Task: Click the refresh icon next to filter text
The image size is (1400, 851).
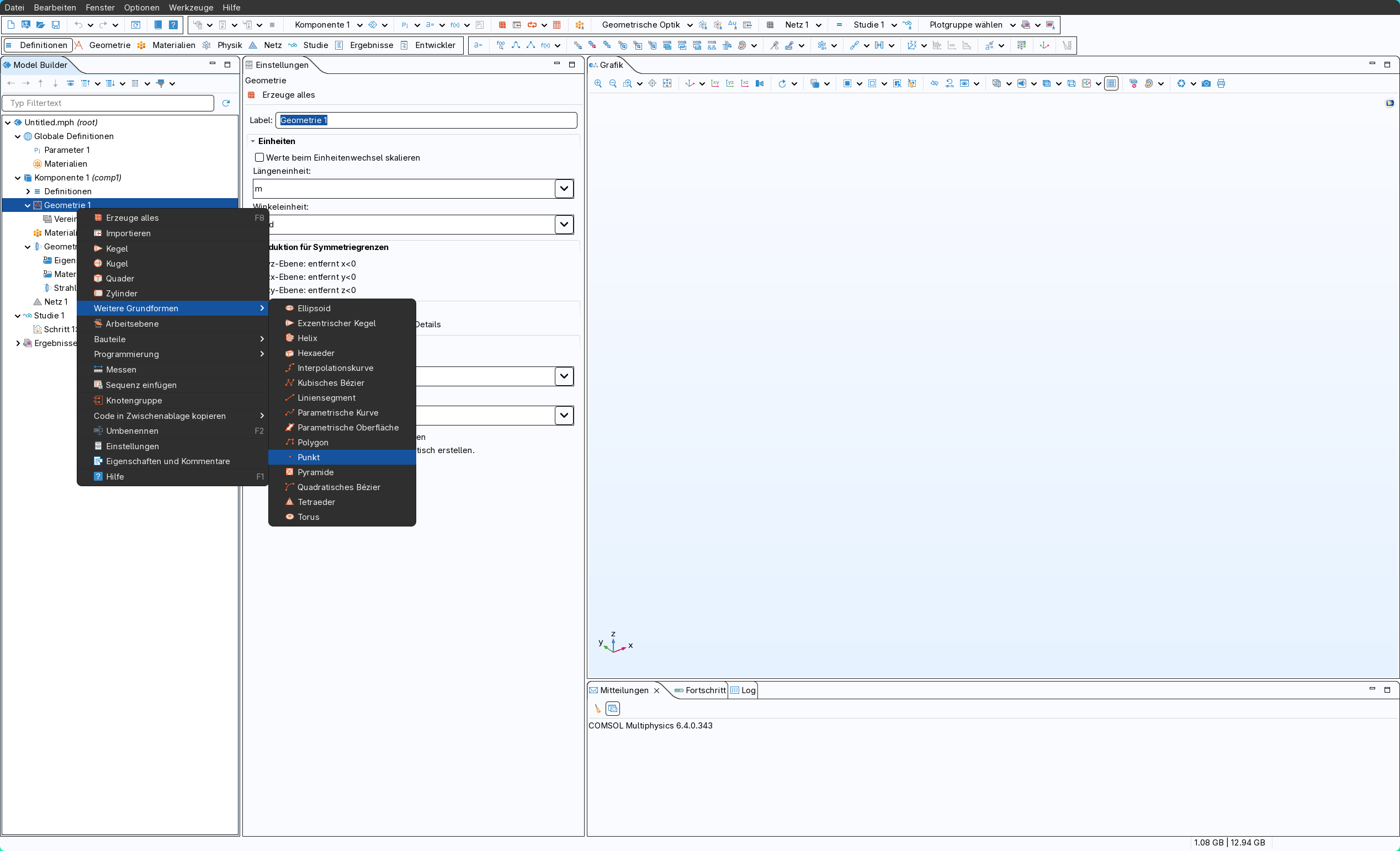Action: [226, 103]
